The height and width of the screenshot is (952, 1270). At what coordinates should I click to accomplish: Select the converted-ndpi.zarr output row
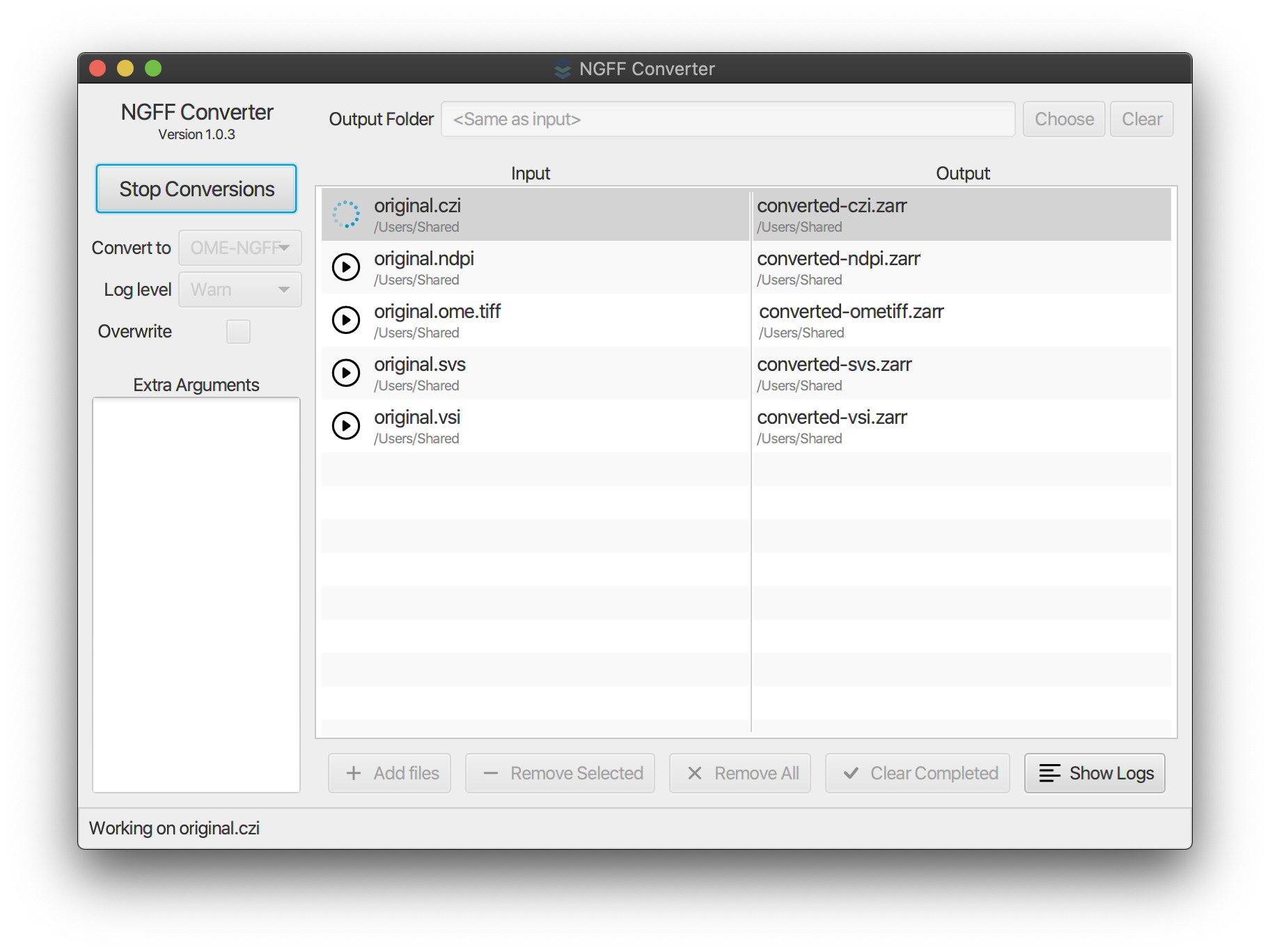[x=961, y=267]
